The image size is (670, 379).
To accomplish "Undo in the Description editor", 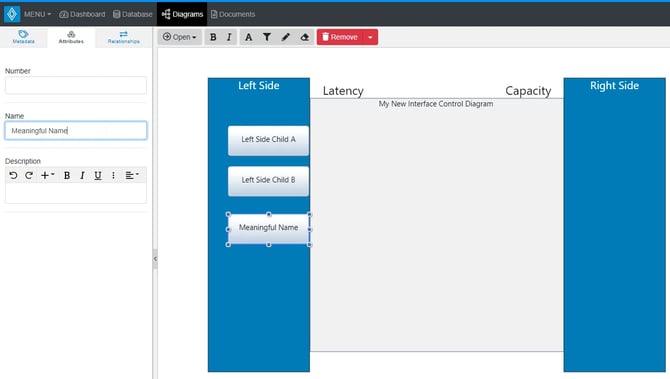I will pos(13,175).
